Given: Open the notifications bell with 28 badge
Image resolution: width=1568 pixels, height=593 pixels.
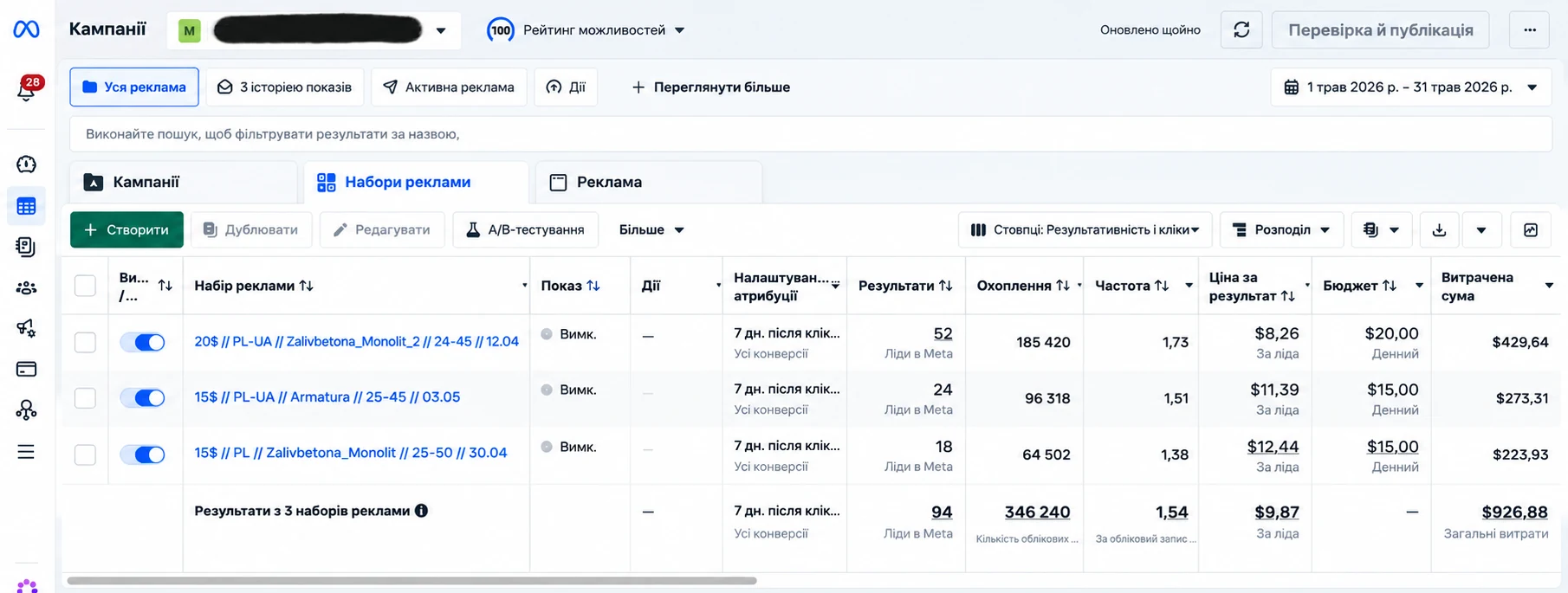Looking at the screenshot, I should point(27,87).
